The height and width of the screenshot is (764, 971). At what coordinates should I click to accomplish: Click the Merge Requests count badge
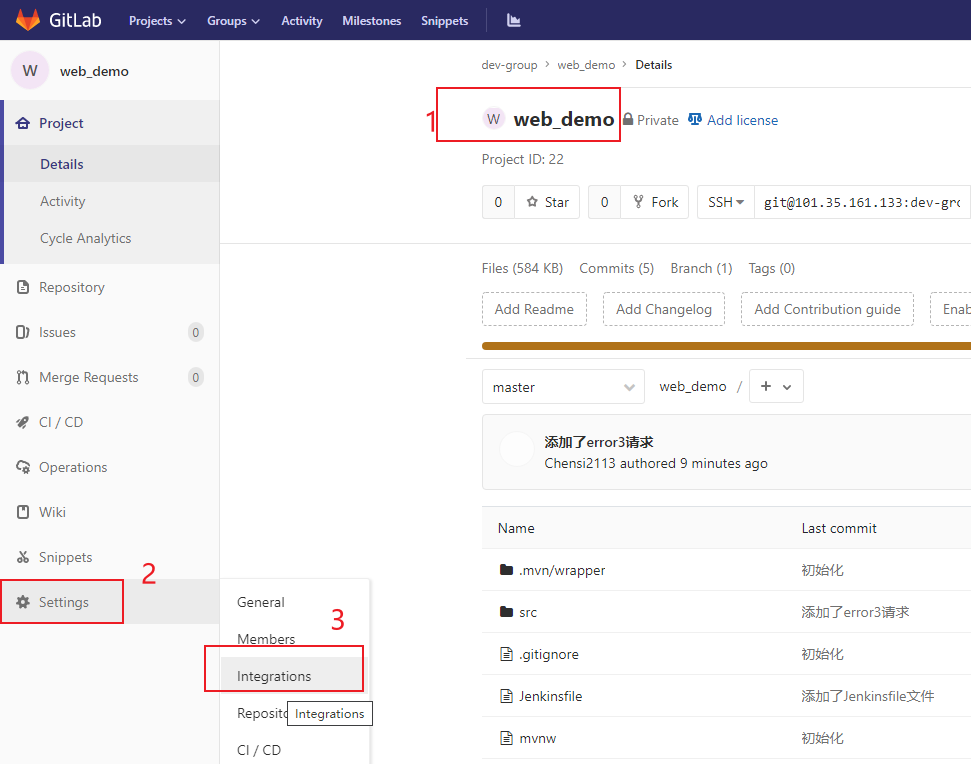click(x=195, y=377)
